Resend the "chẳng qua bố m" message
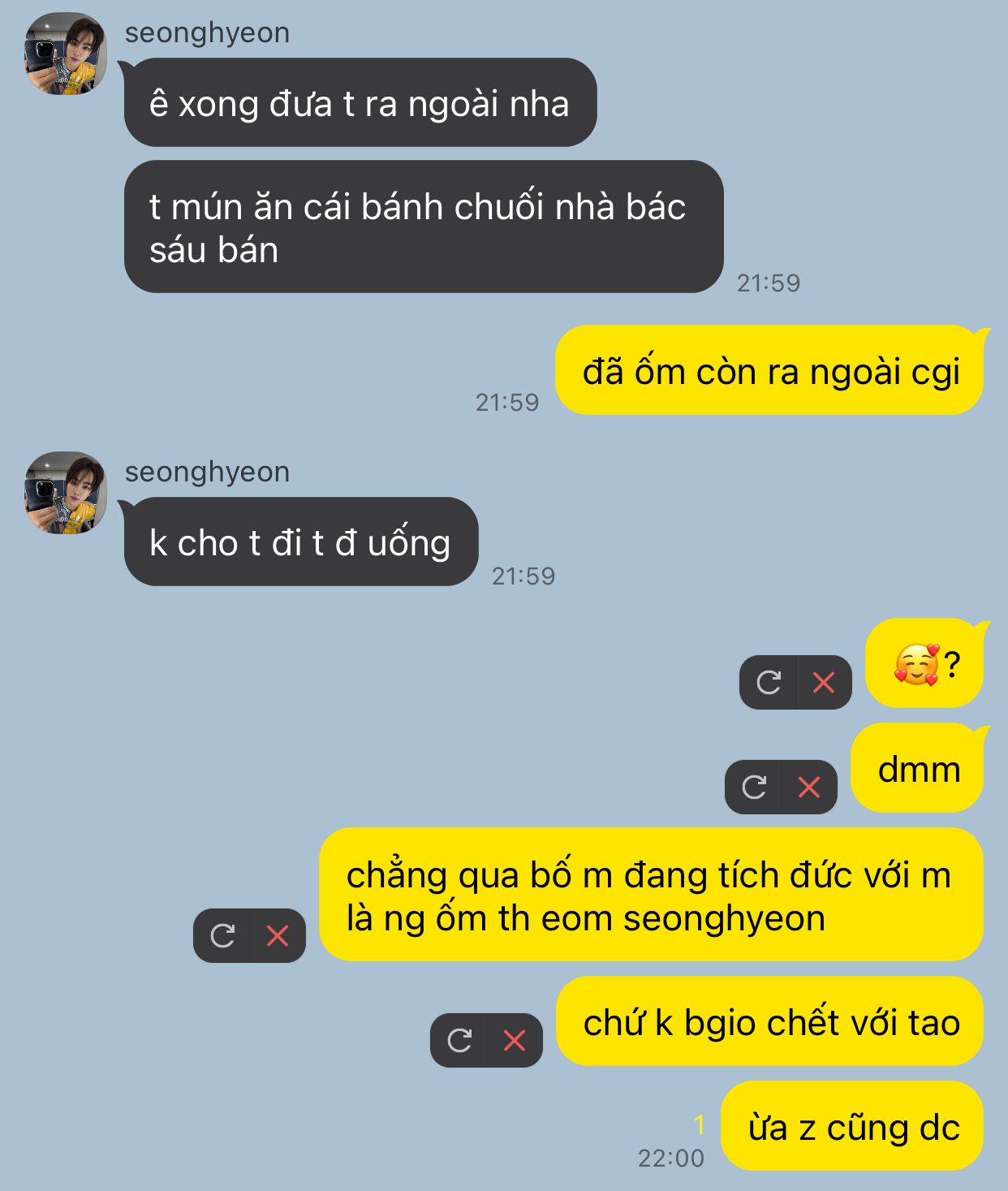The width and height of the screenshot is (1008, 1191). click(222, 936)
